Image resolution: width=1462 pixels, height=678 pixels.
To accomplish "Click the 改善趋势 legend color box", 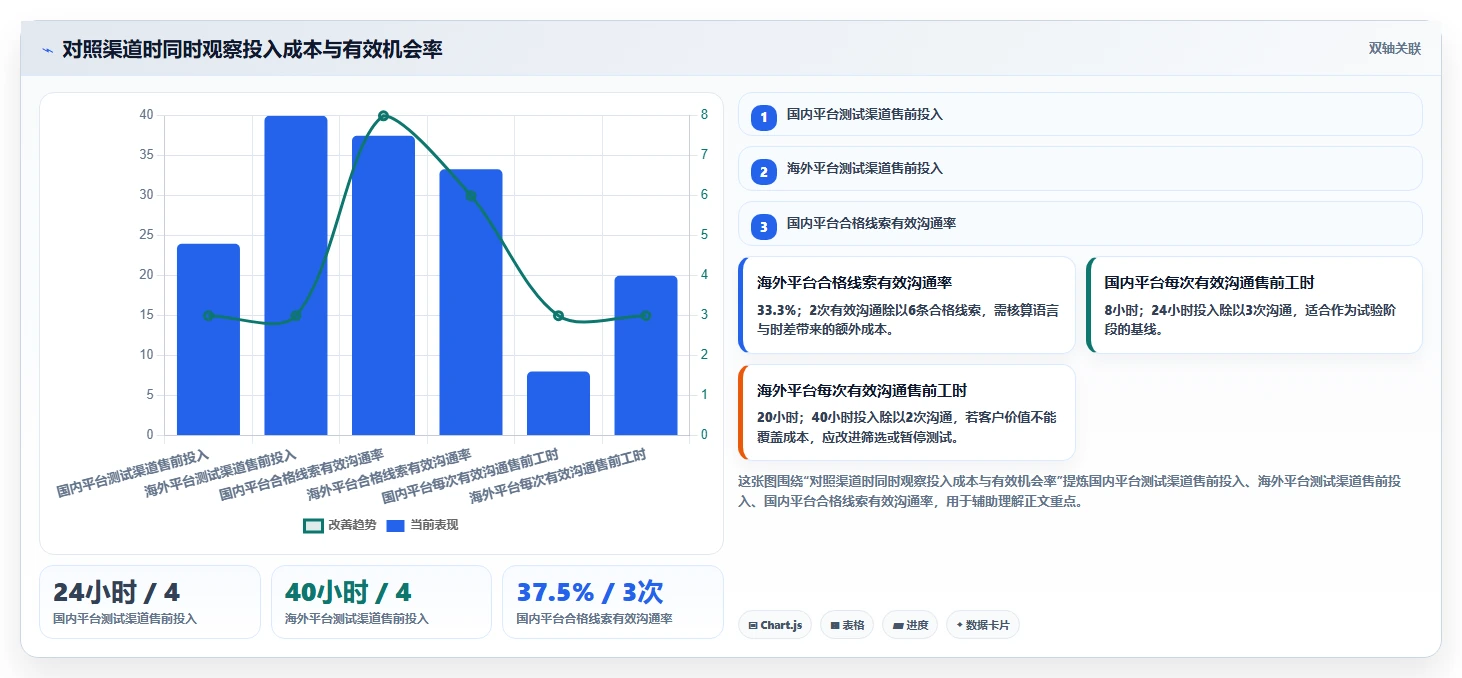I will coord(313,525).
